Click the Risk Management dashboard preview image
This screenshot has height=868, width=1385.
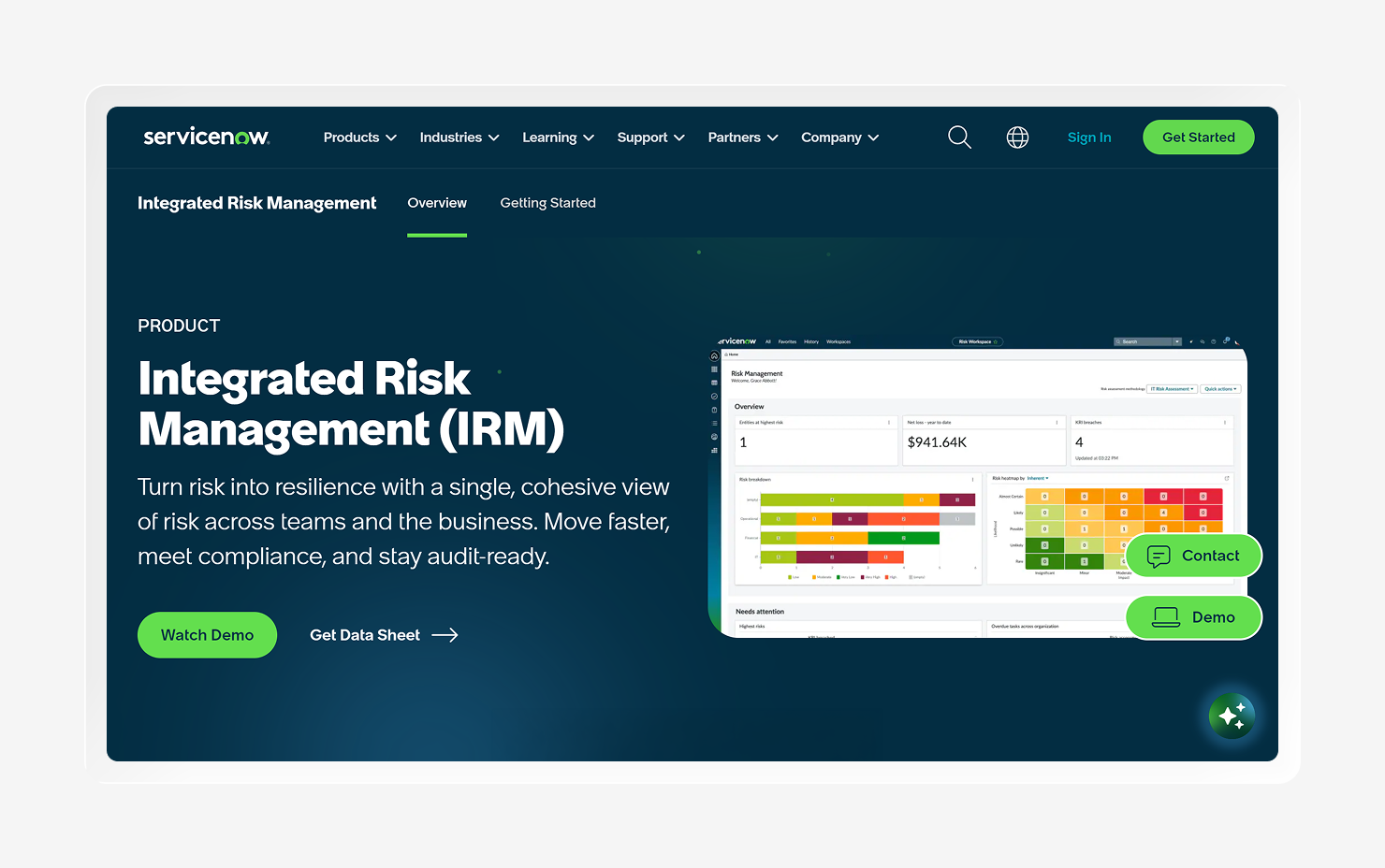(x=977, y=485)
